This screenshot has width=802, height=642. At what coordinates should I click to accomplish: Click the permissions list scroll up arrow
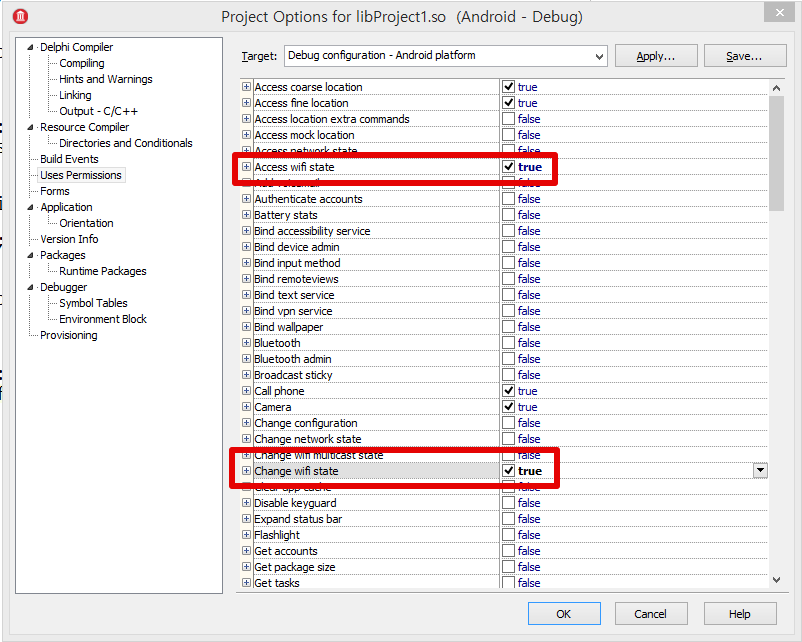(776, 88)
